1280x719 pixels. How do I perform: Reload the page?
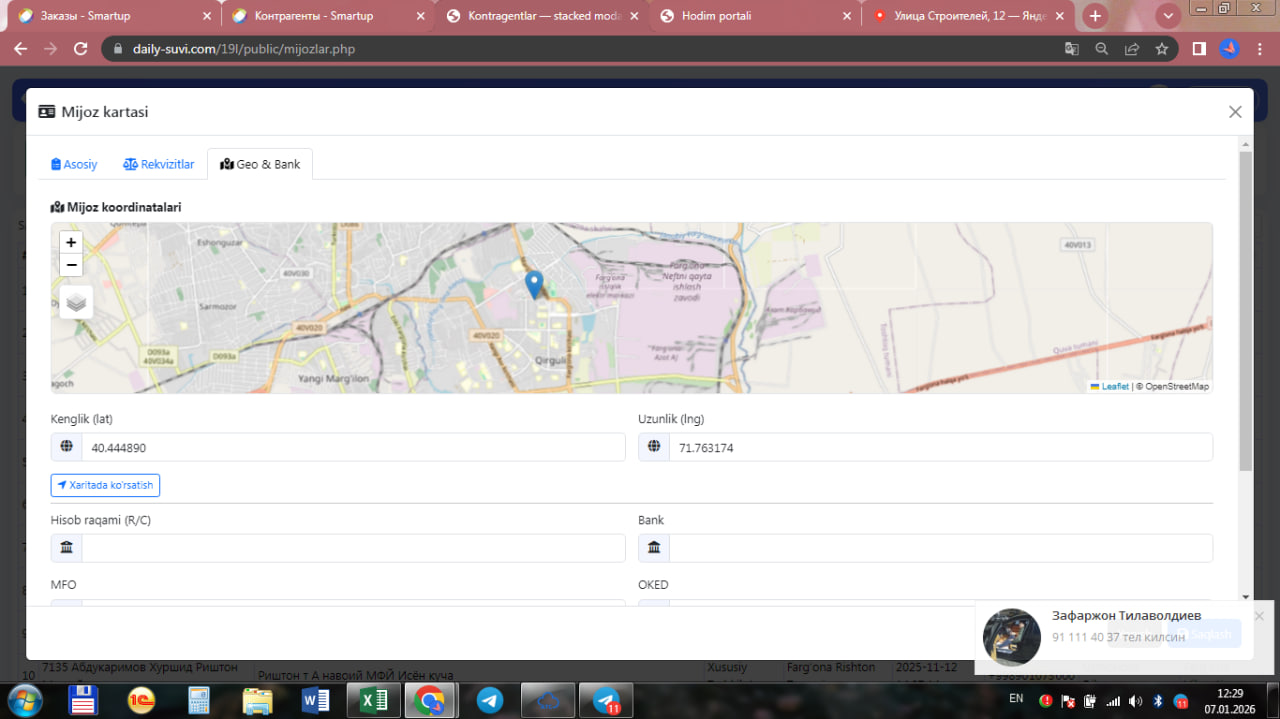coord(81,48)
